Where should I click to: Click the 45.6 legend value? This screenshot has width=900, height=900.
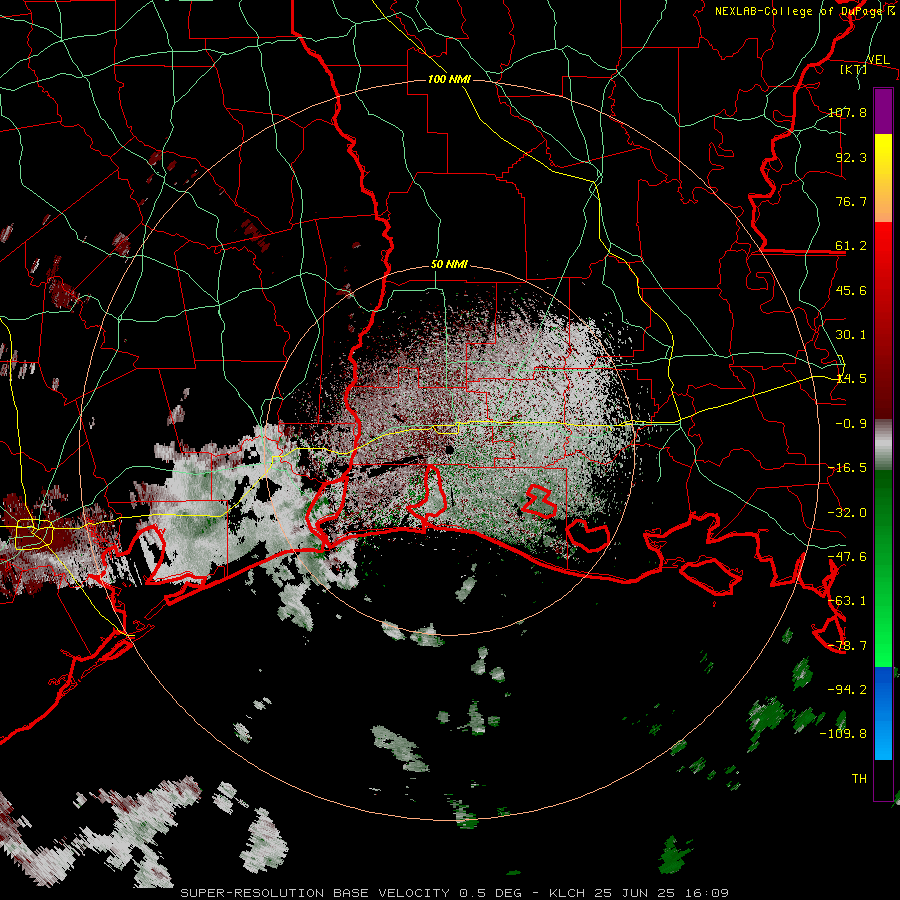click(851, 290)
